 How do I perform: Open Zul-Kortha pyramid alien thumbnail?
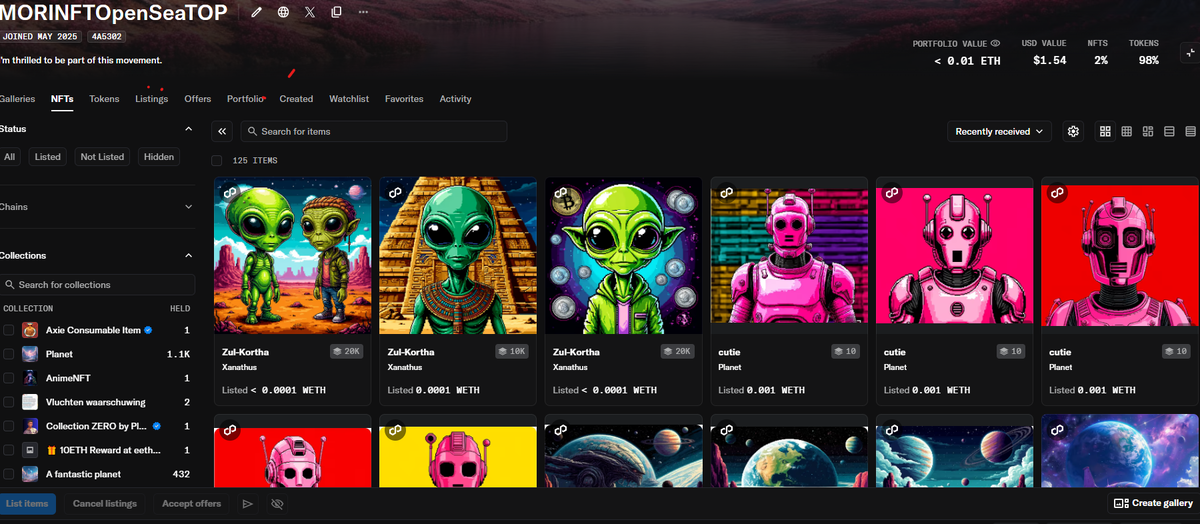click(x=458, y=258)
